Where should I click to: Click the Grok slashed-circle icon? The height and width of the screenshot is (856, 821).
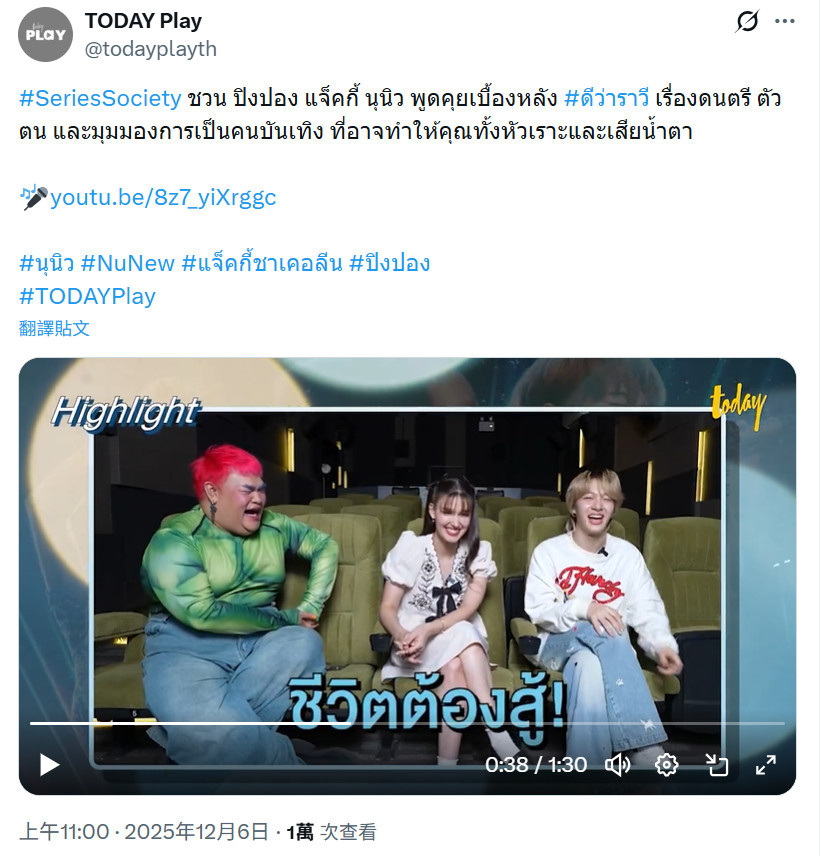747,22
